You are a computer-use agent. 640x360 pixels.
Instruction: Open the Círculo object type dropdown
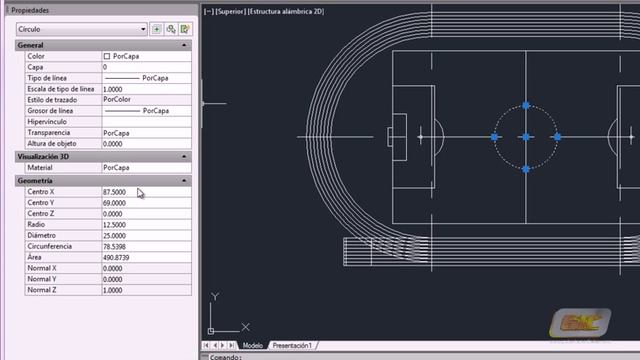(82, 29)
